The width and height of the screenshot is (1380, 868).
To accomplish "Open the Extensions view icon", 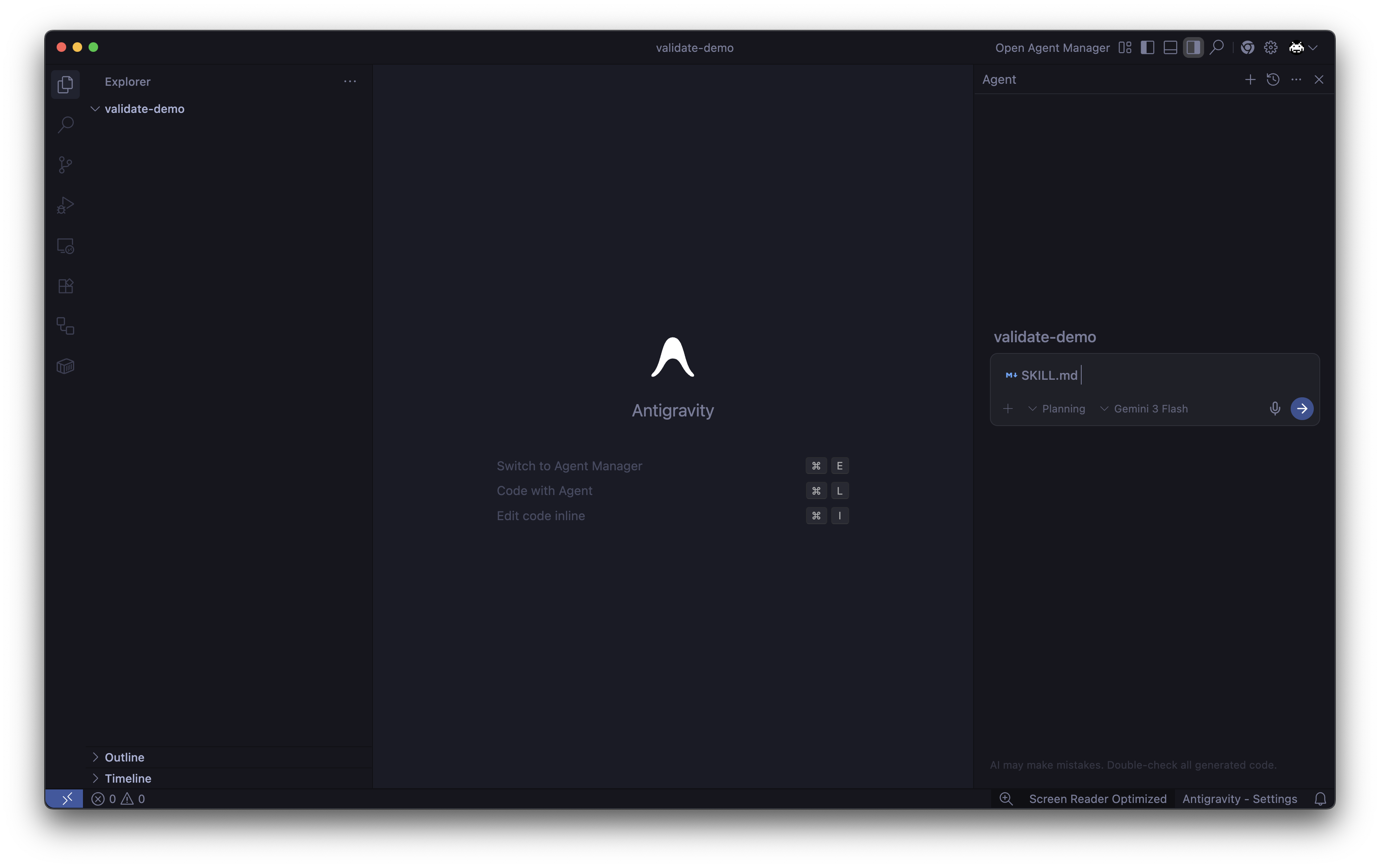I will click(x=65, y=286).
